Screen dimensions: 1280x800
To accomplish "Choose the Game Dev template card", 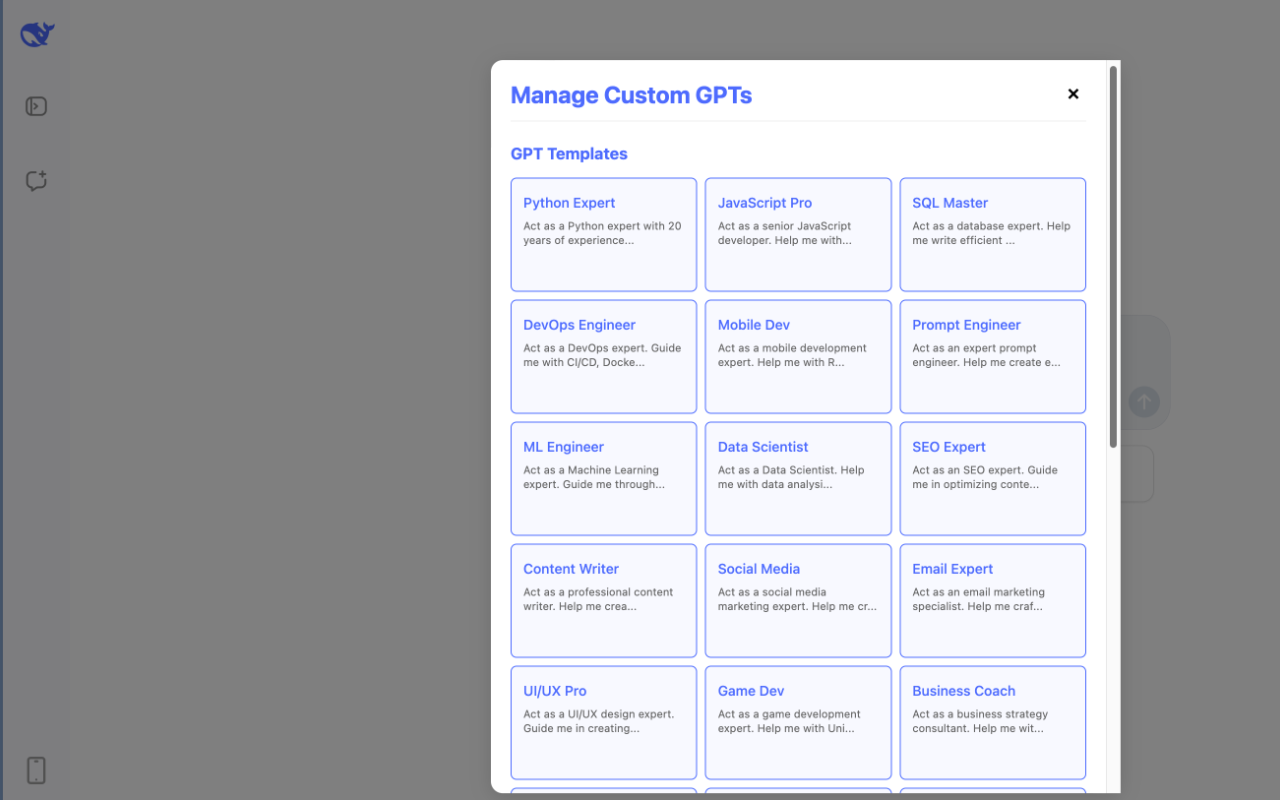I will click(797, 722).
